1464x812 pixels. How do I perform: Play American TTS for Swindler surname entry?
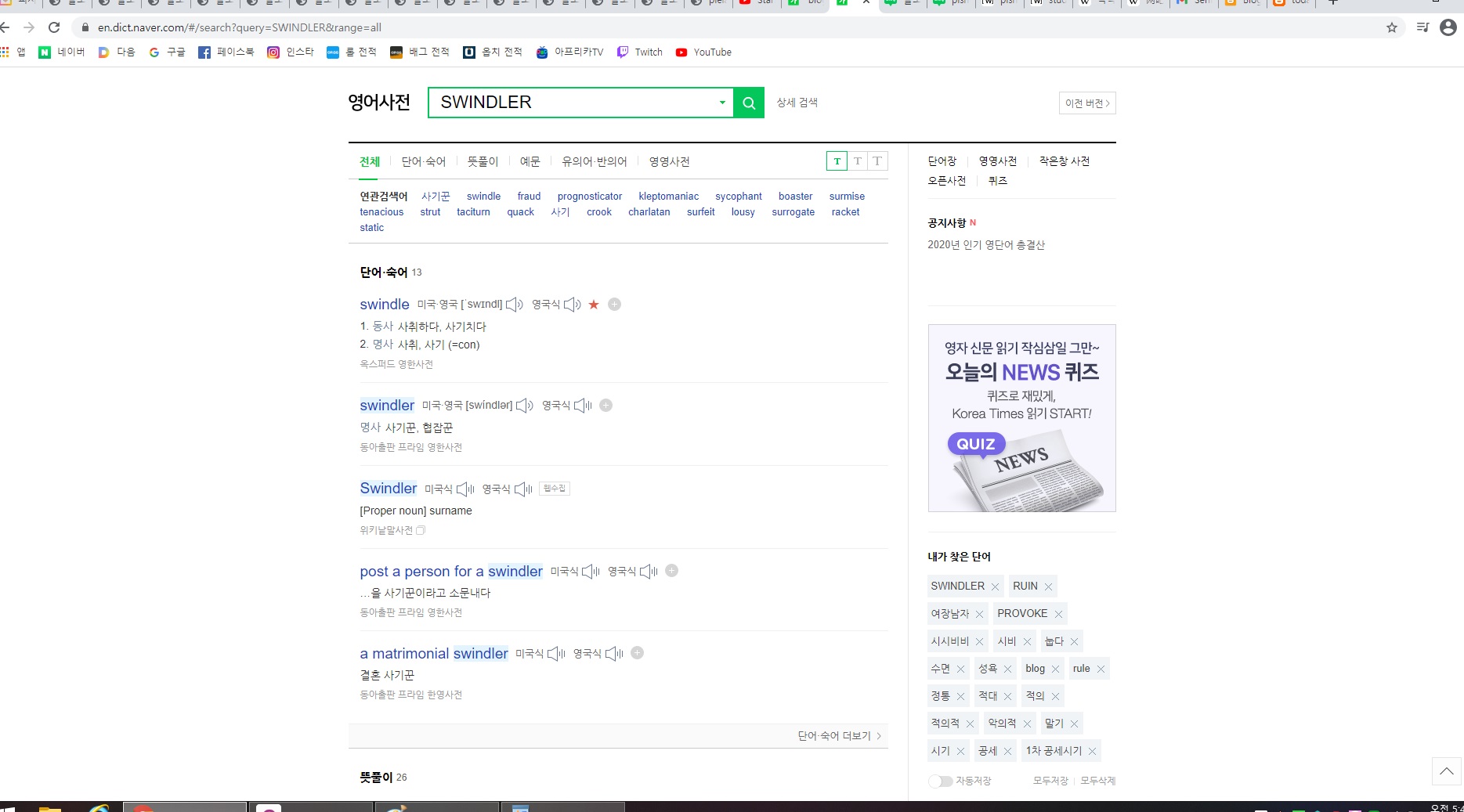point(465,489)
